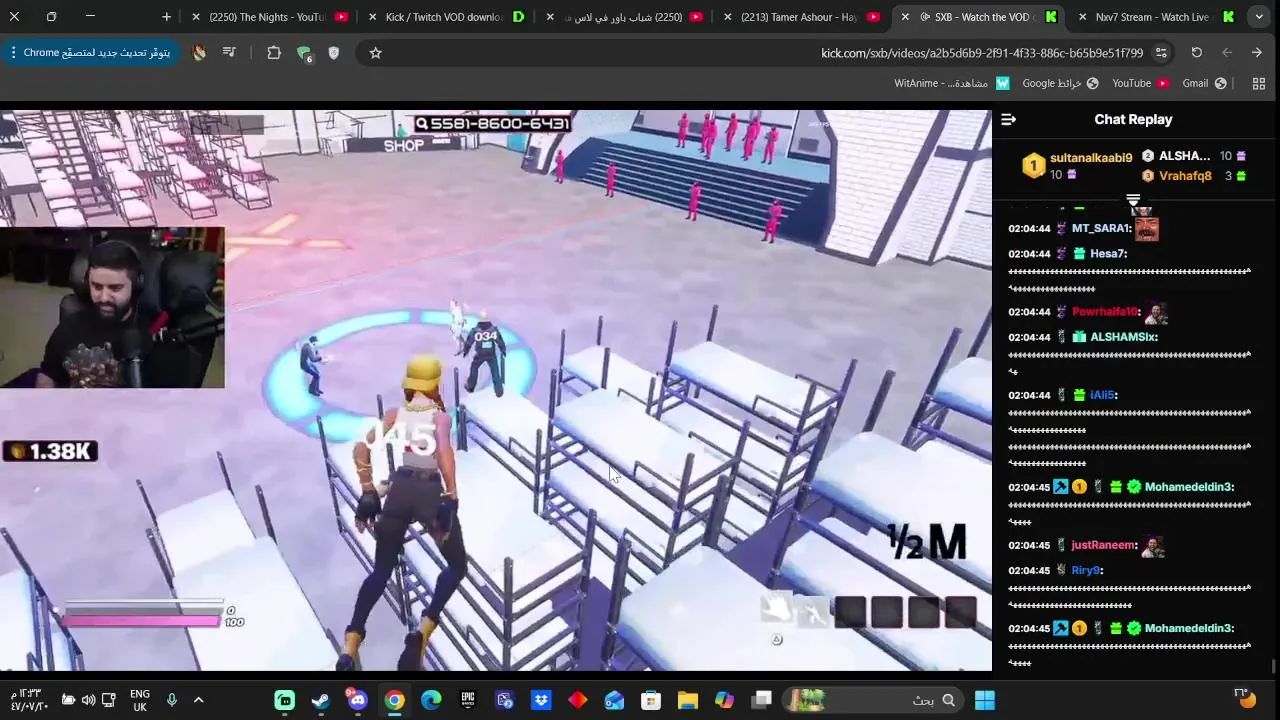The height and width of the screenshot is (720, 1280).
Task: Open a new tab with plus button
Action: [x=166, y=17]
